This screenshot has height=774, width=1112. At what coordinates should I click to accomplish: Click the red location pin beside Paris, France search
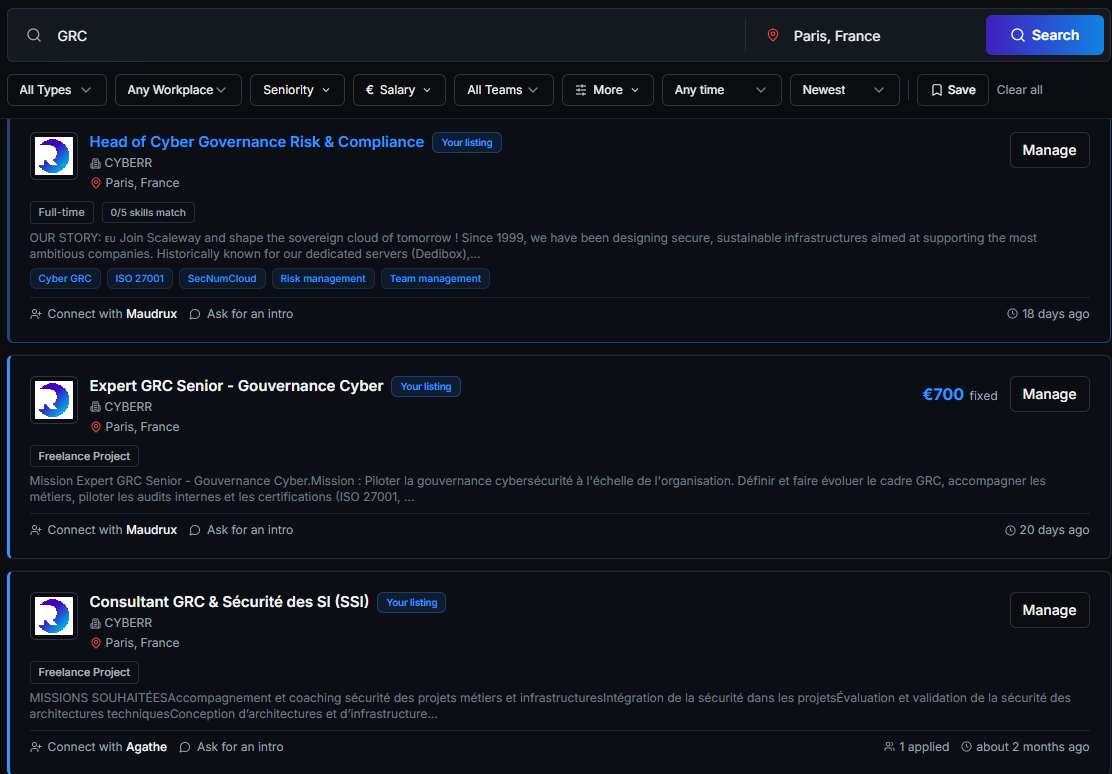773,35
